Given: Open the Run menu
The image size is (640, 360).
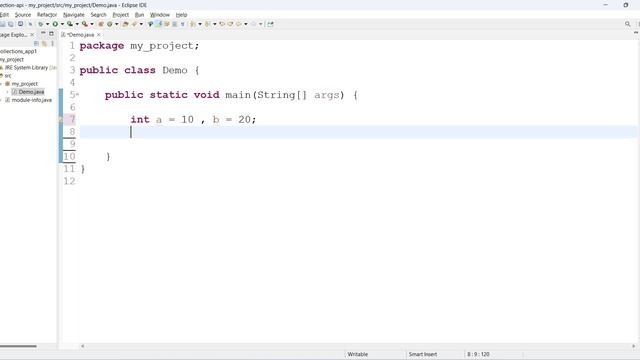Looking at the screenshot, I should point(139,15).
